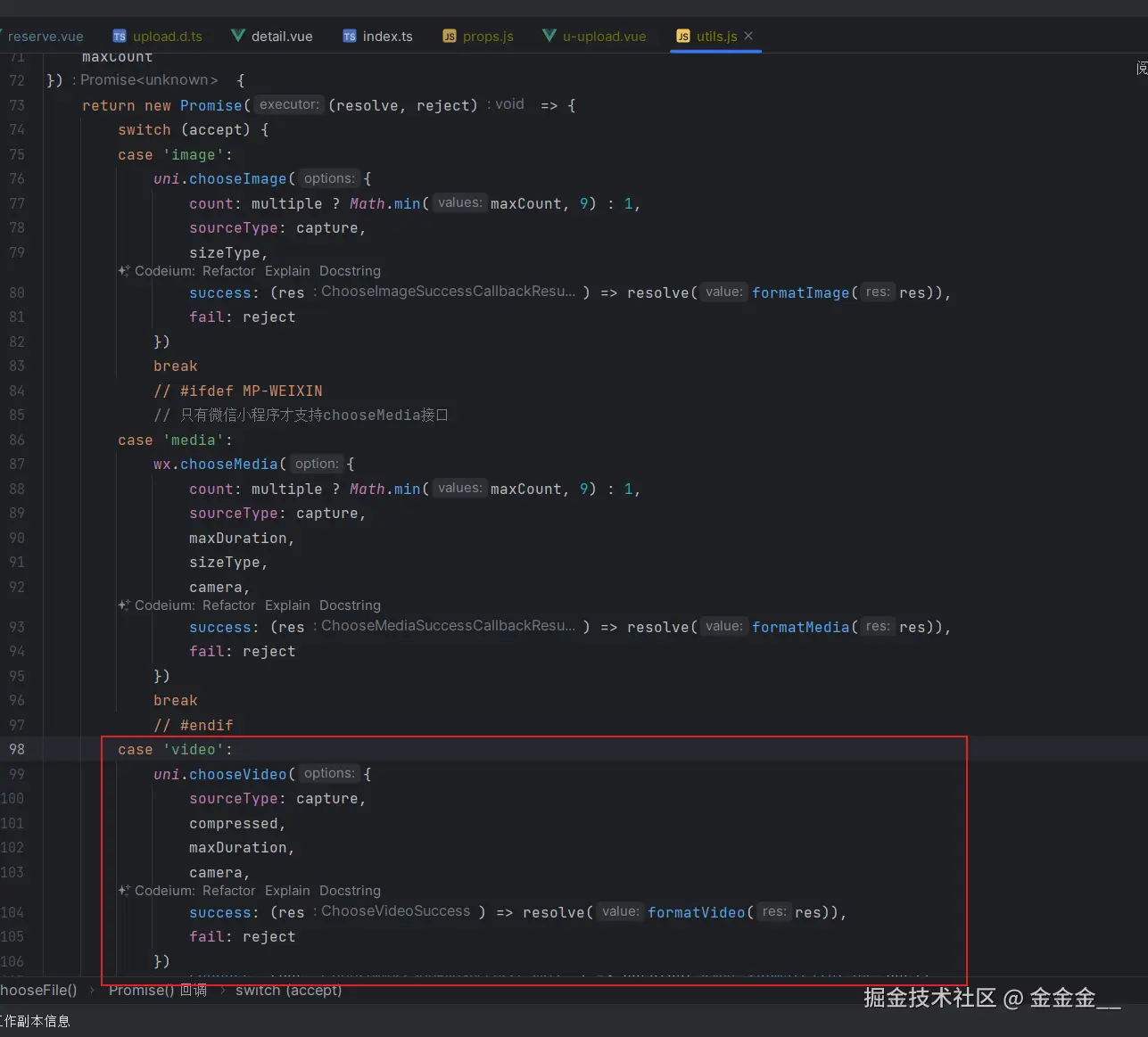Image resolution: width=1148 pixels, height=1037 pixels.
Task: Click Explain lens above the formatMedia success line
Action: point(287,605)
